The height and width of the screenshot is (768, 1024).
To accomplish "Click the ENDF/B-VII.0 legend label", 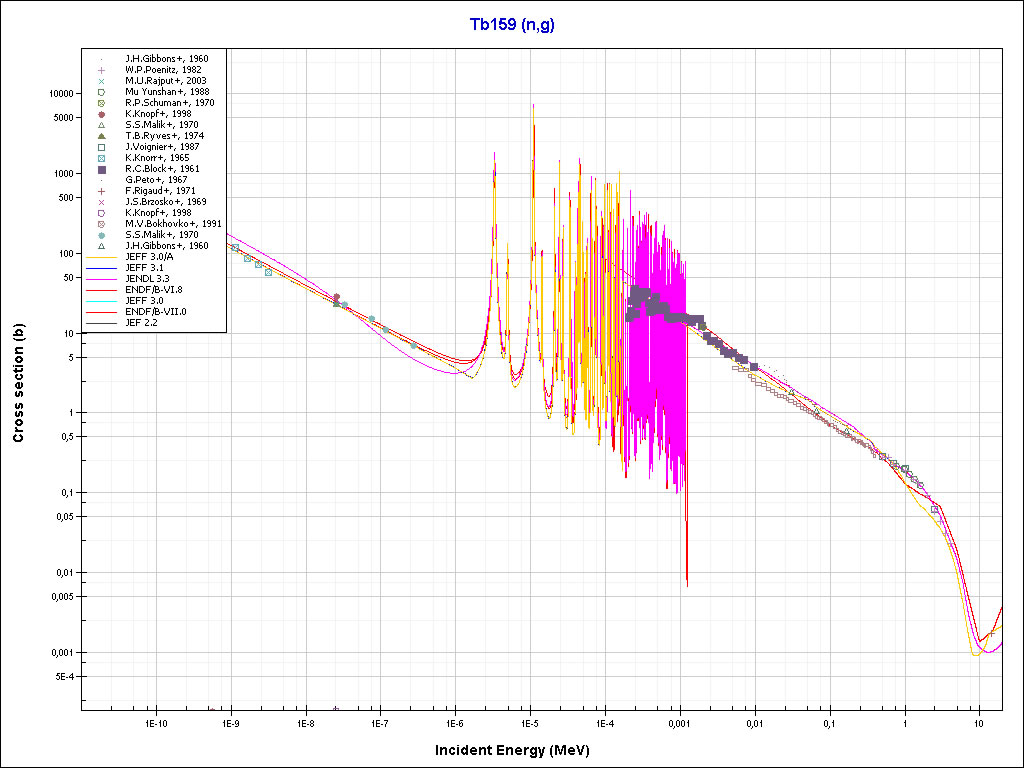I will tap(154, 312).
